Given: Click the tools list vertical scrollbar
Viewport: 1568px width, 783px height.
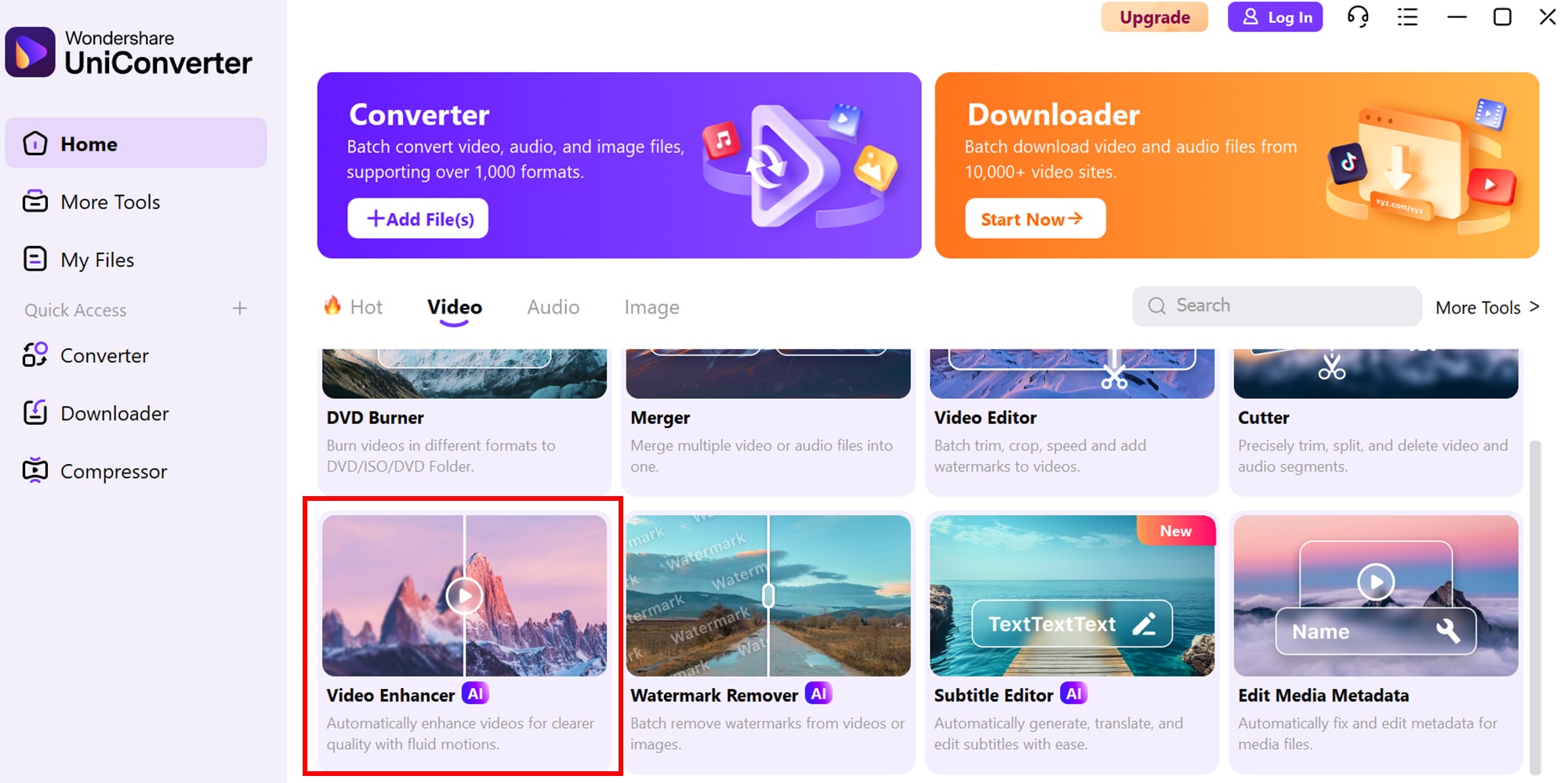Looking at the screenshot, I should tap(1535, 607).
